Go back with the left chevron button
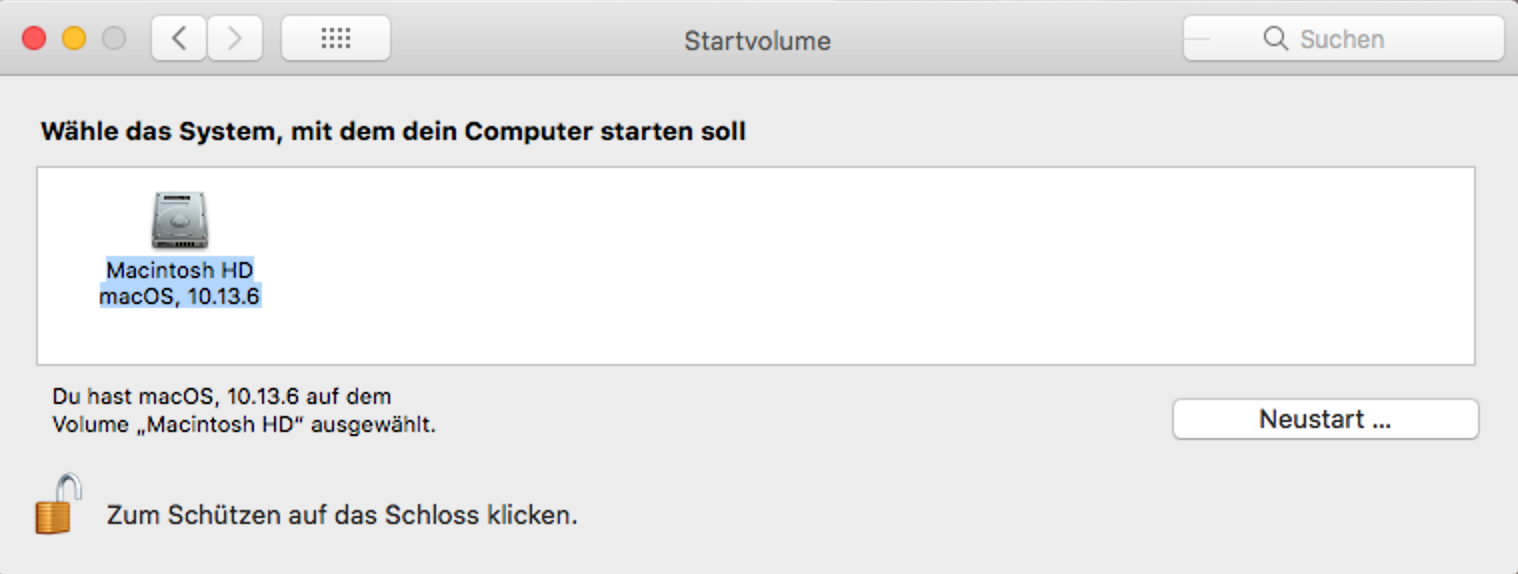Viewport: 1518px width, 574px height. [x=179, y=39]
